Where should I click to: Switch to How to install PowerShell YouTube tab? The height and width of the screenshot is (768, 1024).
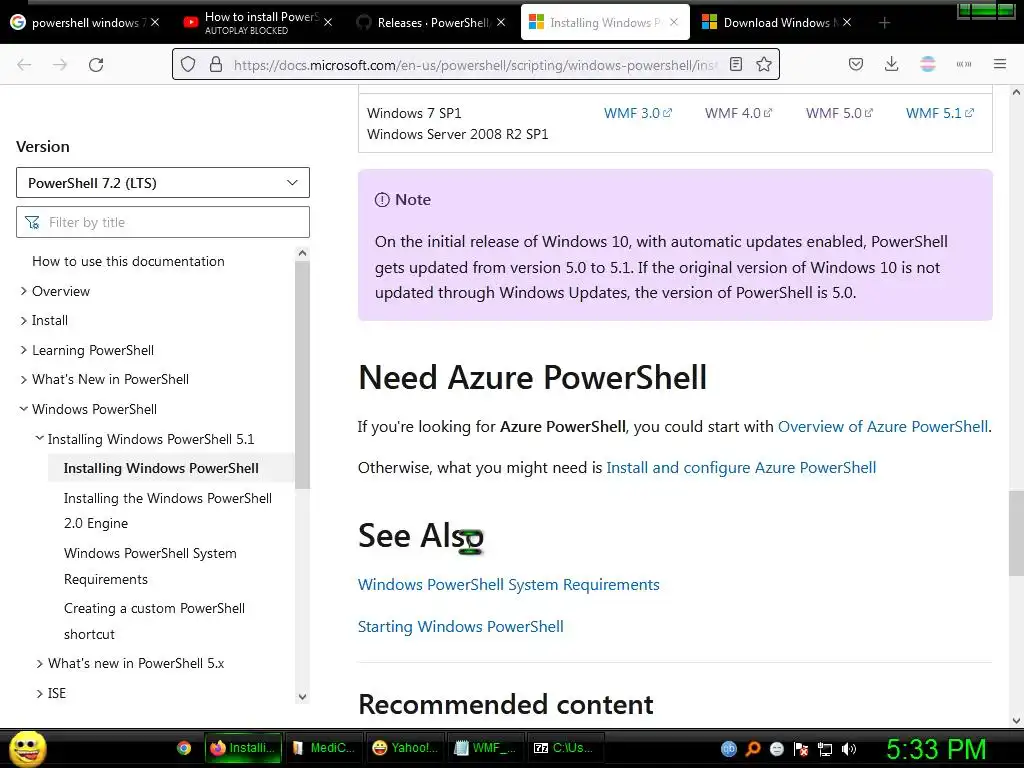point(257,22)
